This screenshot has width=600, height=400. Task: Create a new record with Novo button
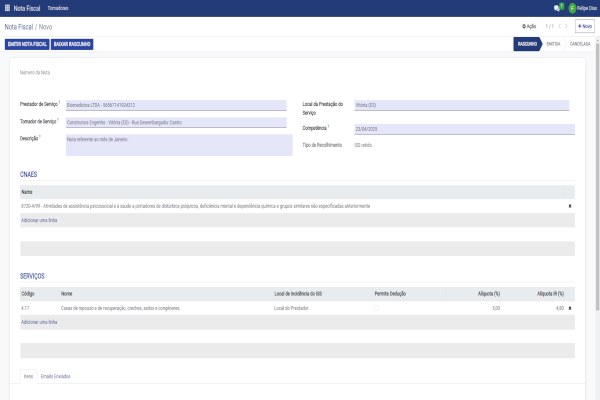pos(583,26)
